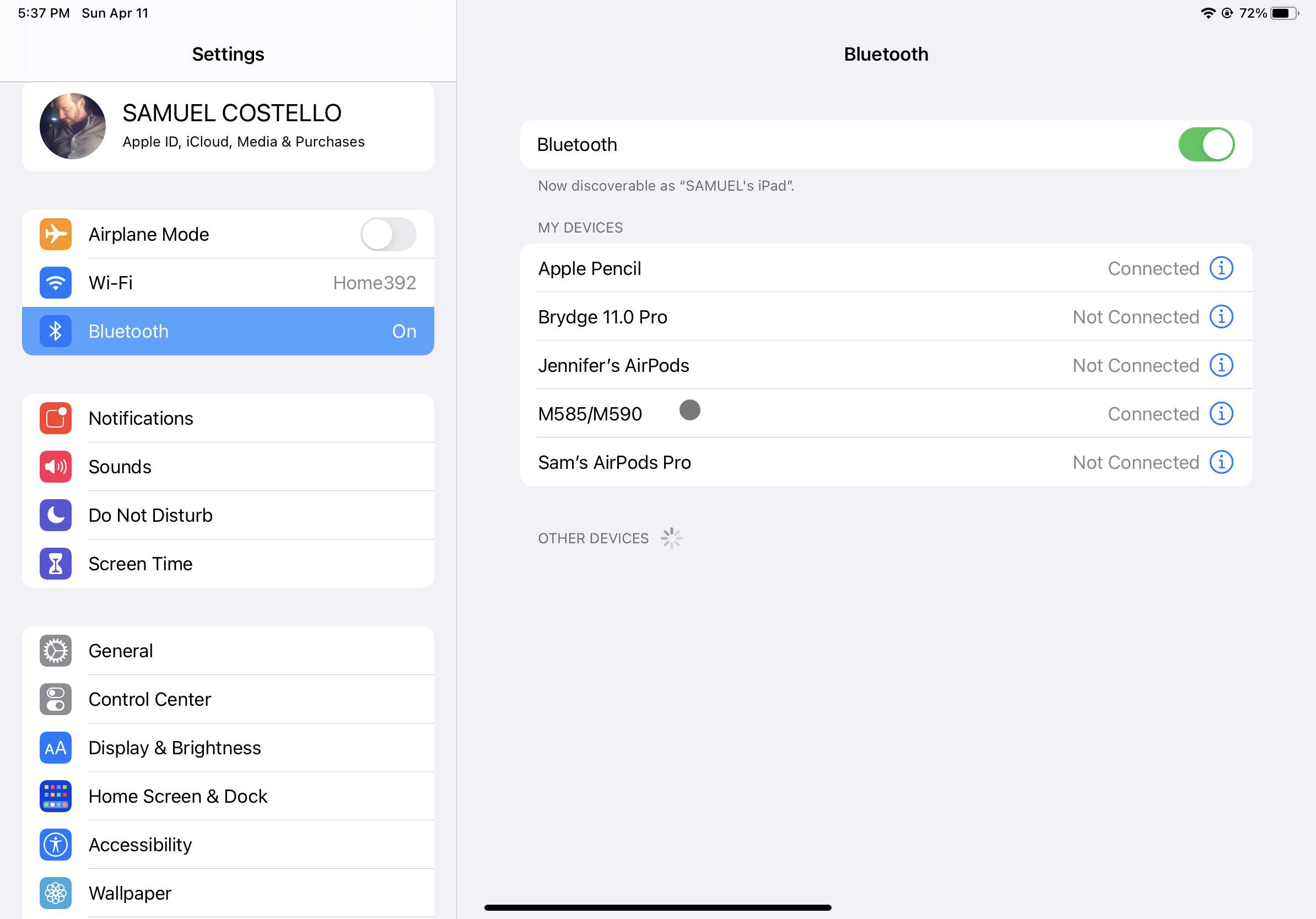The image size is (1316, 919).
Task: Open info for Apple Pencil
Action: [x=1221, y=268]
